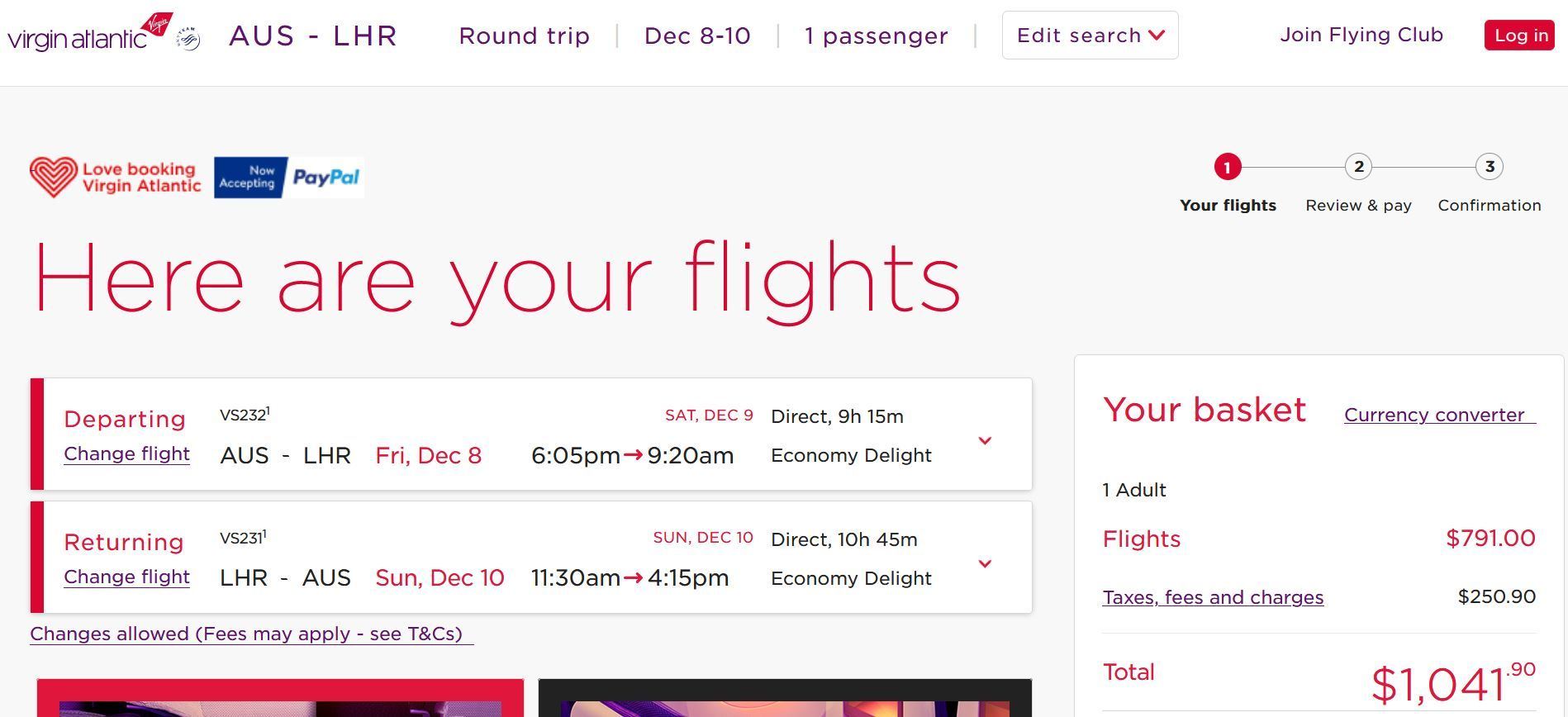Click the red promotional card thumbnail
The width and height of the screenshot is (1568, 717).
280,698
